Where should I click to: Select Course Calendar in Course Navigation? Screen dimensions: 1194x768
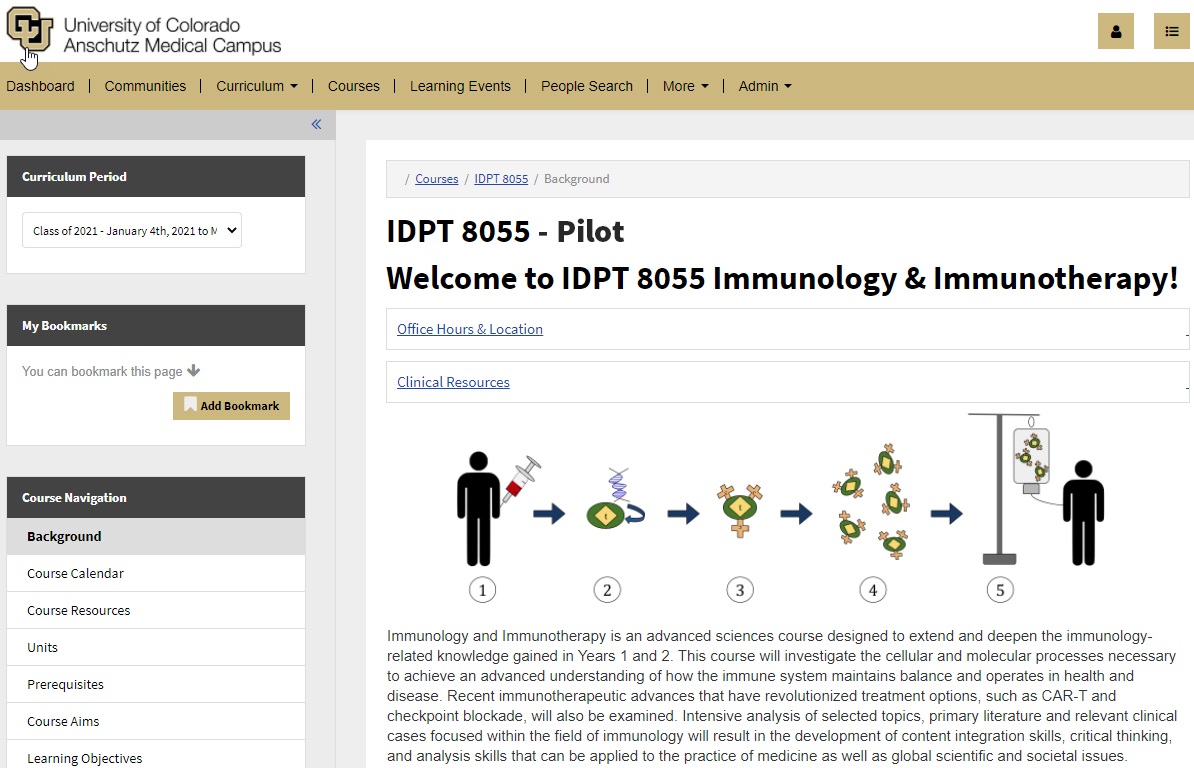point(76,574)
